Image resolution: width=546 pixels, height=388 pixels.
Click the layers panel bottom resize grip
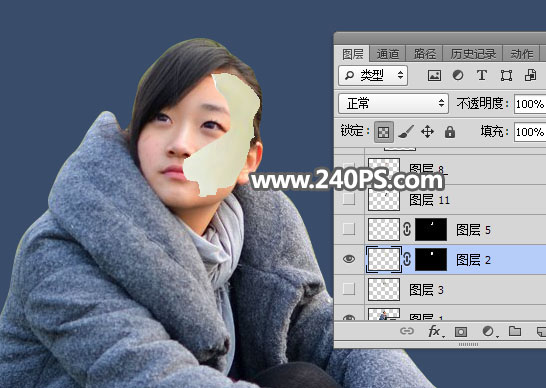[x=468, y=344]
